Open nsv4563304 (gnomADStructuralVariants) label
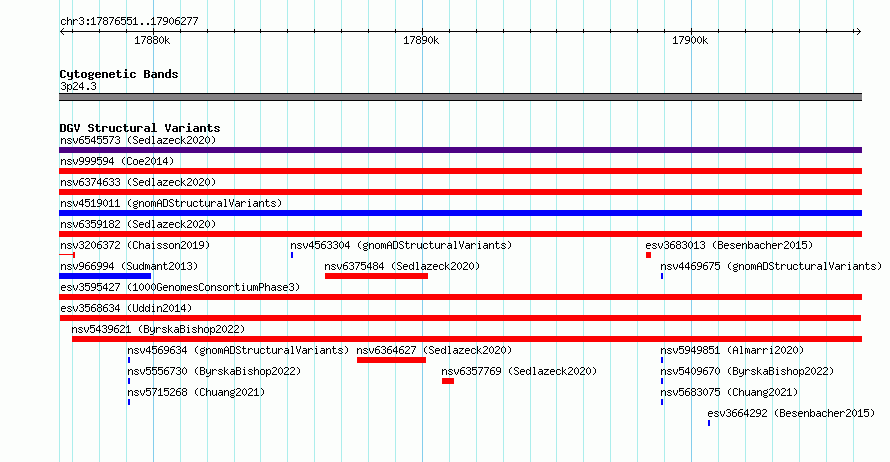Screen dimensions: 890x462 click(x=401, y=245)
